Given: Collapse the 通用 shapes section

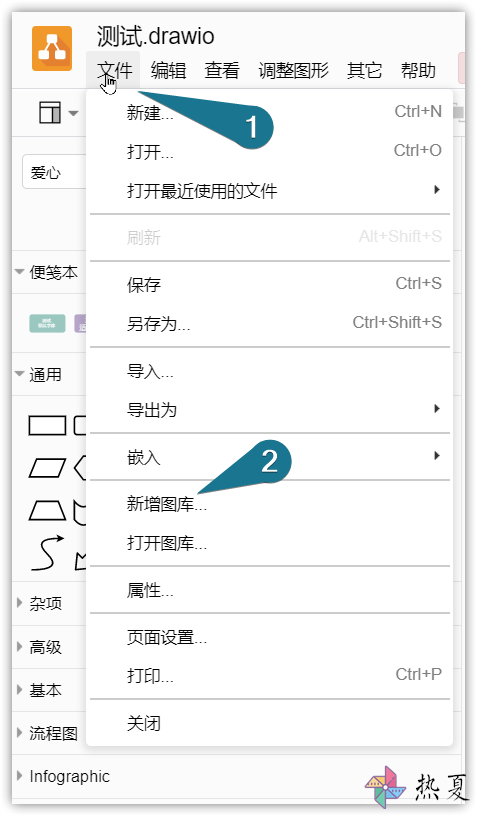Looking at the screenshot, I should (38, 374).
